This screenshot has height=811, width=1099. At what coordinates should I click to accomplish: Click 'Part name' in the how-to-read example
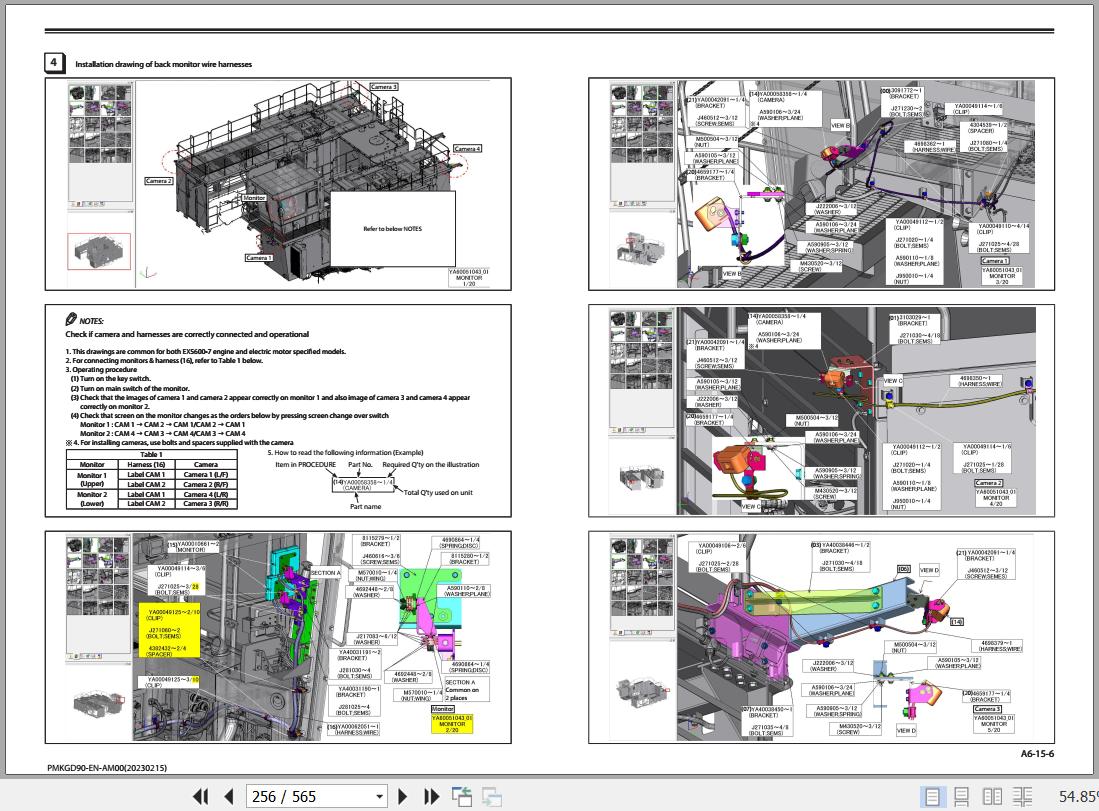click(366, 506)
